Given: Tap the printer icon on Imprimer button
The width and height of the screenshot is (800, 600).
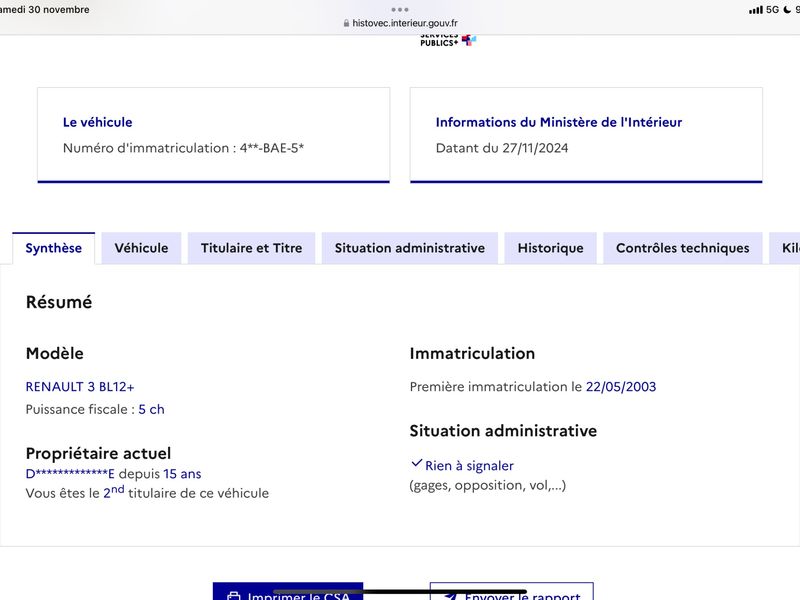Looking at the screenshot, I should tap(234, 596).
